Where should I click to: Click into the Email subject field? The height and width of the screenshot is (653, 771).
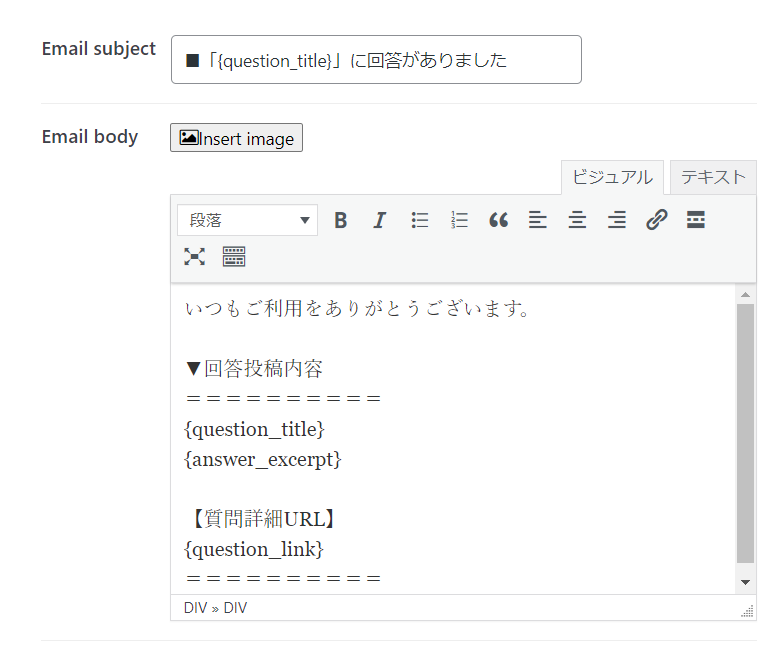[376, 60]
